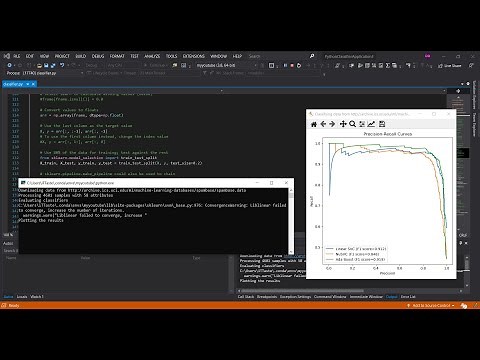480x360 pixels.
Task: Open the classifier.py tab dropdown arrow
Action: (x=28, y=84)
